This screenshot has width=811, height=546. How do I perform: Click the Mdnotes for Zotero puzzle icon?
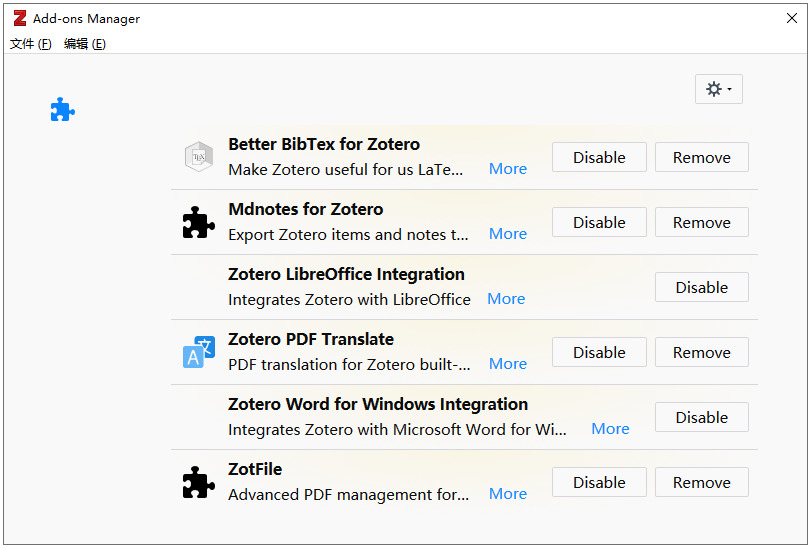coord(199,222)
